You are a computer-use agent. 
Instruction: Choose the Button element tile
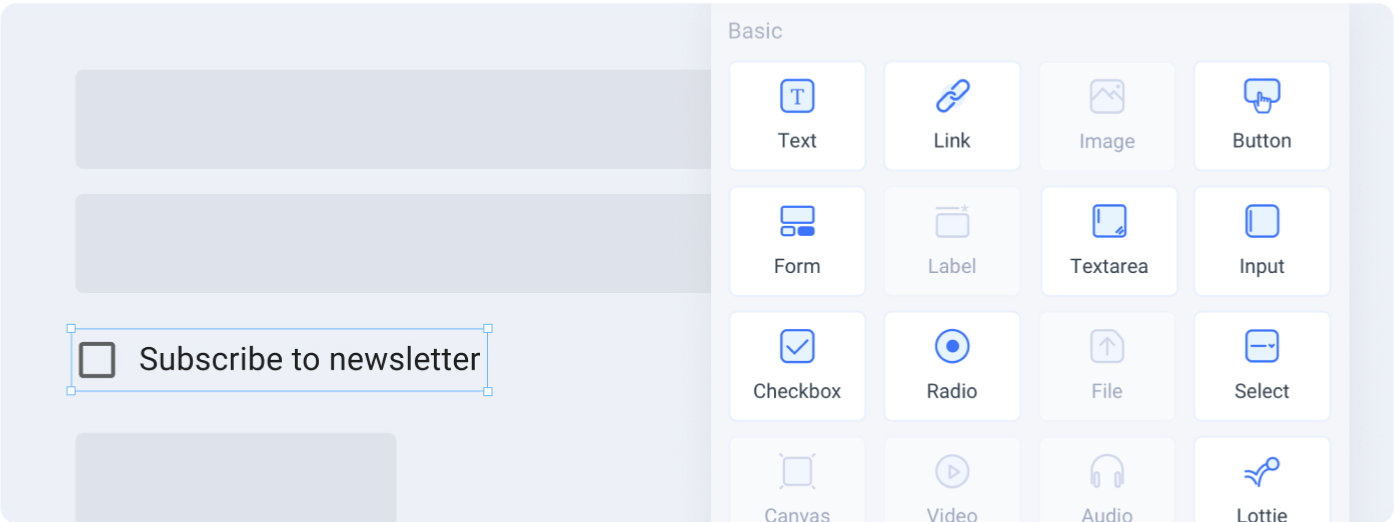[x=1262, y=116]
